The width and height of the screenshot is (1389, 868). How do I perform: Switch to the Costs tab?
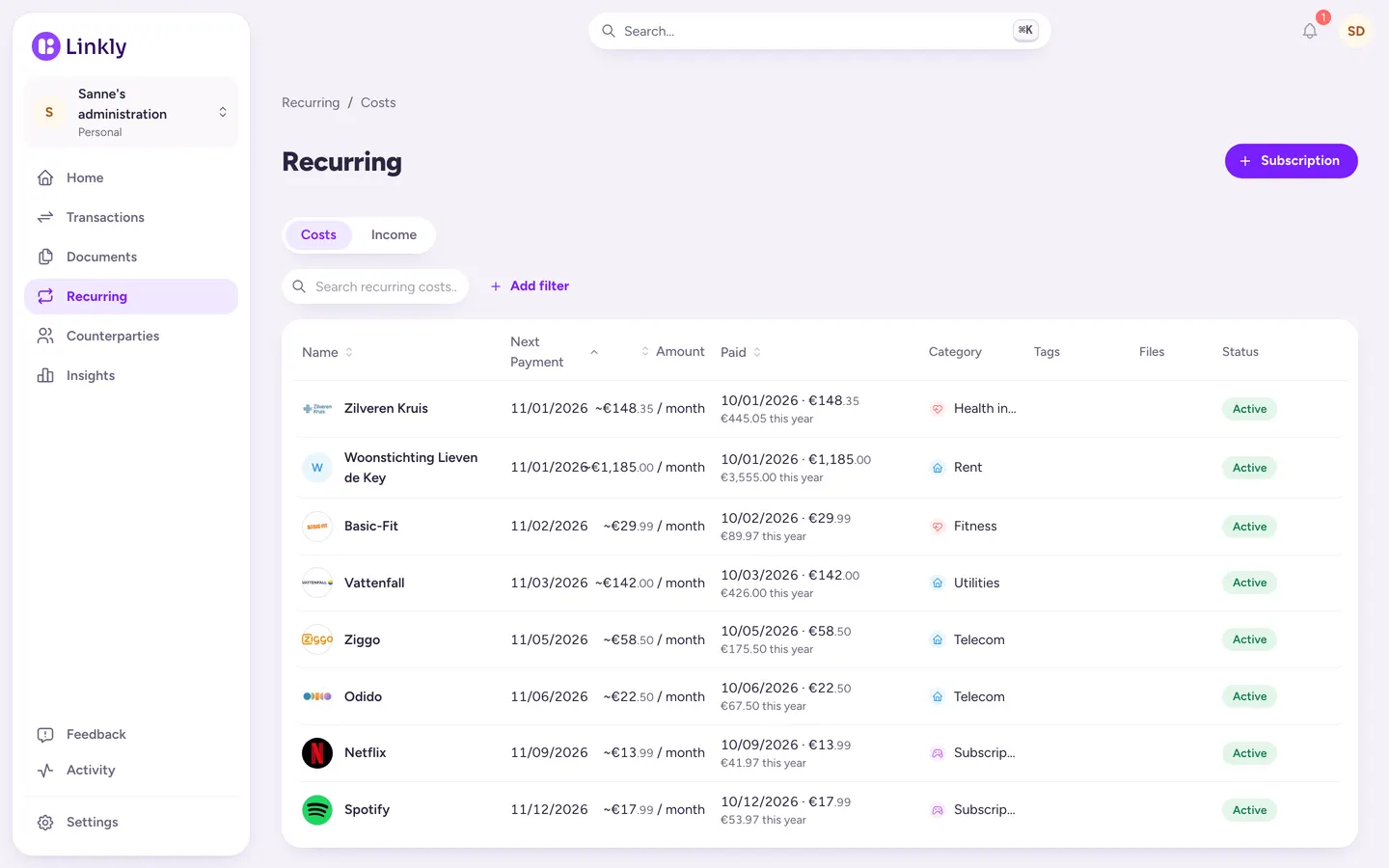(x=318, y=235)
